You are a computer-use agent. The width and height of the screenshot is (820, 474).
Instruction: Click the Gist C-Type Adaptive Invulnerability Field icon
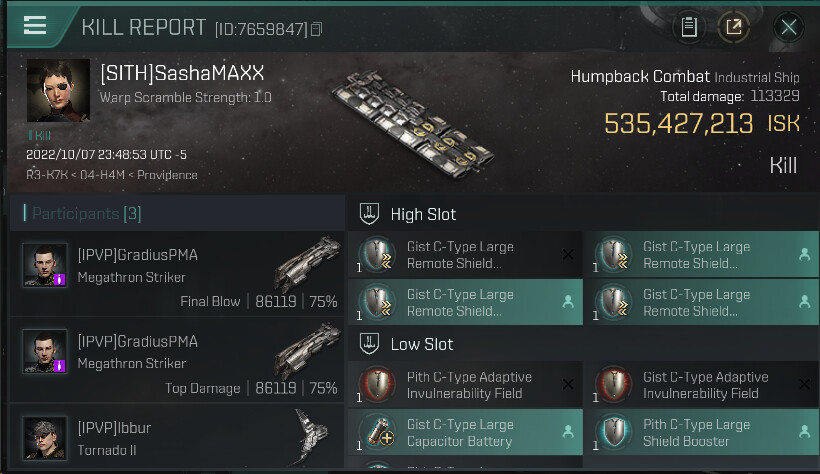click(614, 385)
